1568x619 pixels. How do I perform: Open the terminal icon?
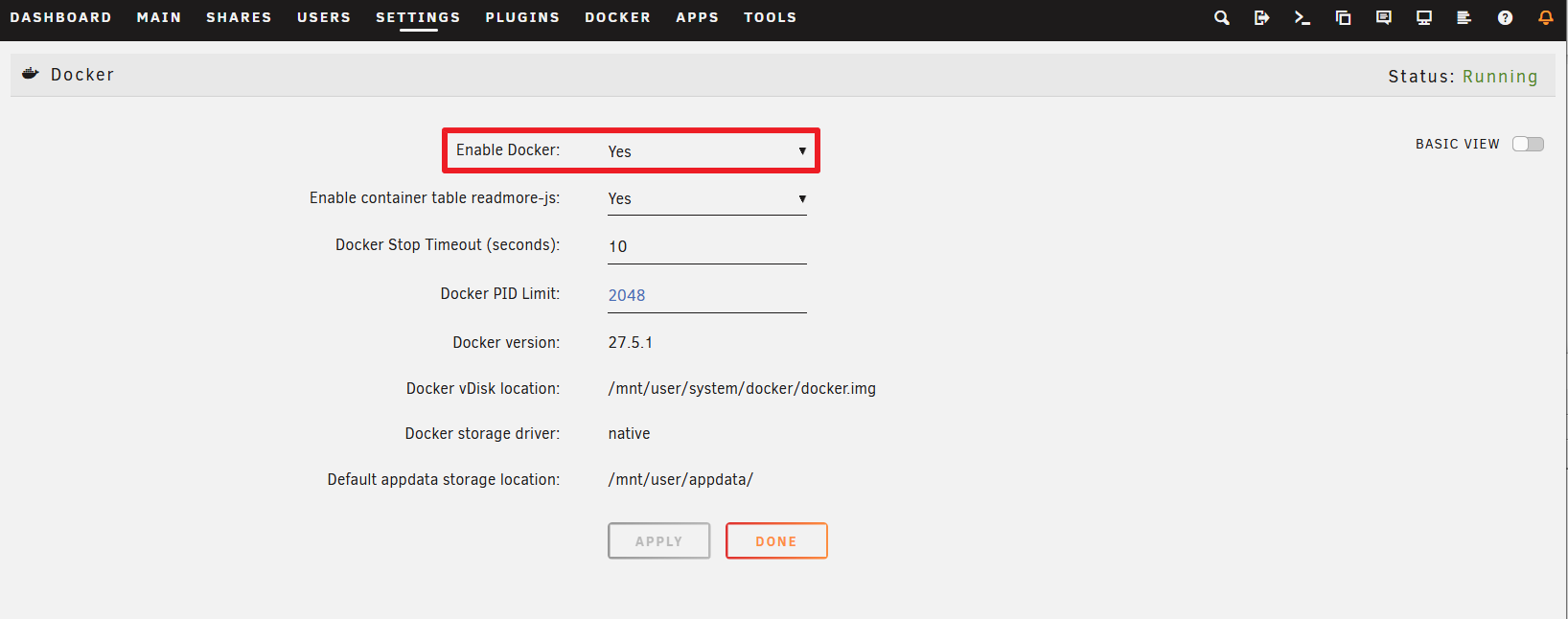tap(1302, 17)
